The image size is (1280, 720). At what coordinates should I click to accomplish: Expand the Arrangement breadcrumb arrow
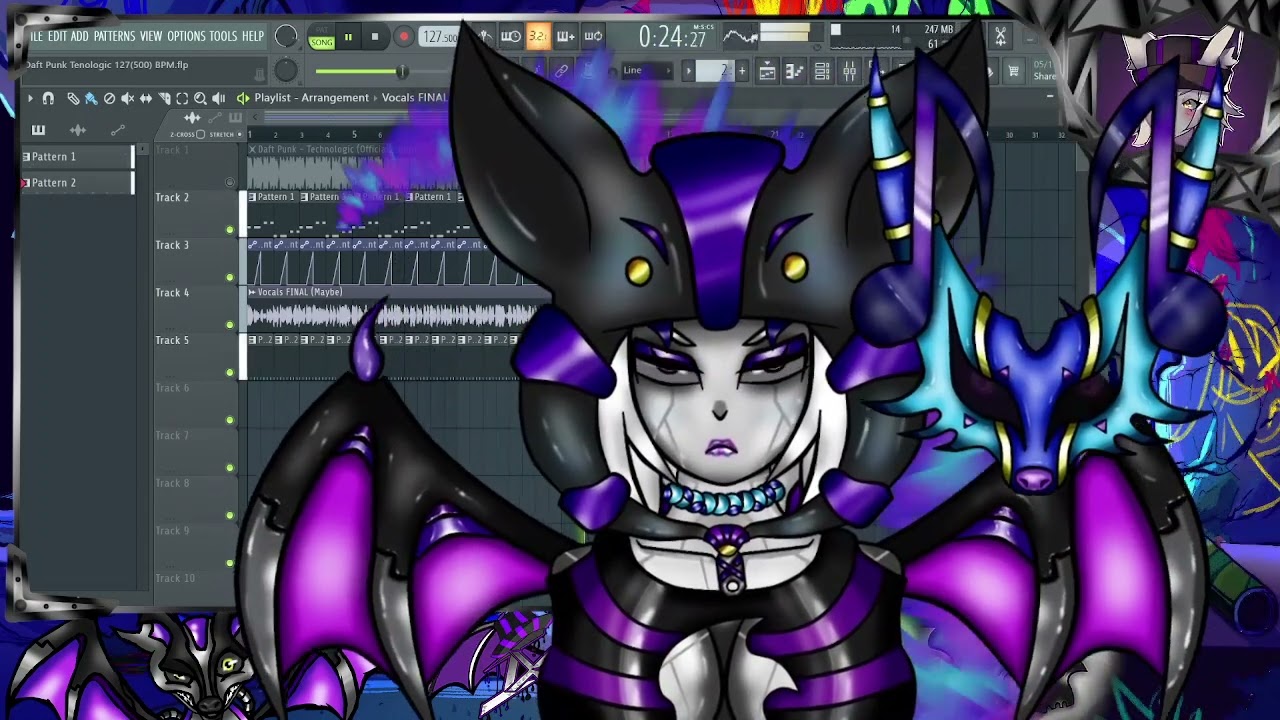tap(376, 98)
